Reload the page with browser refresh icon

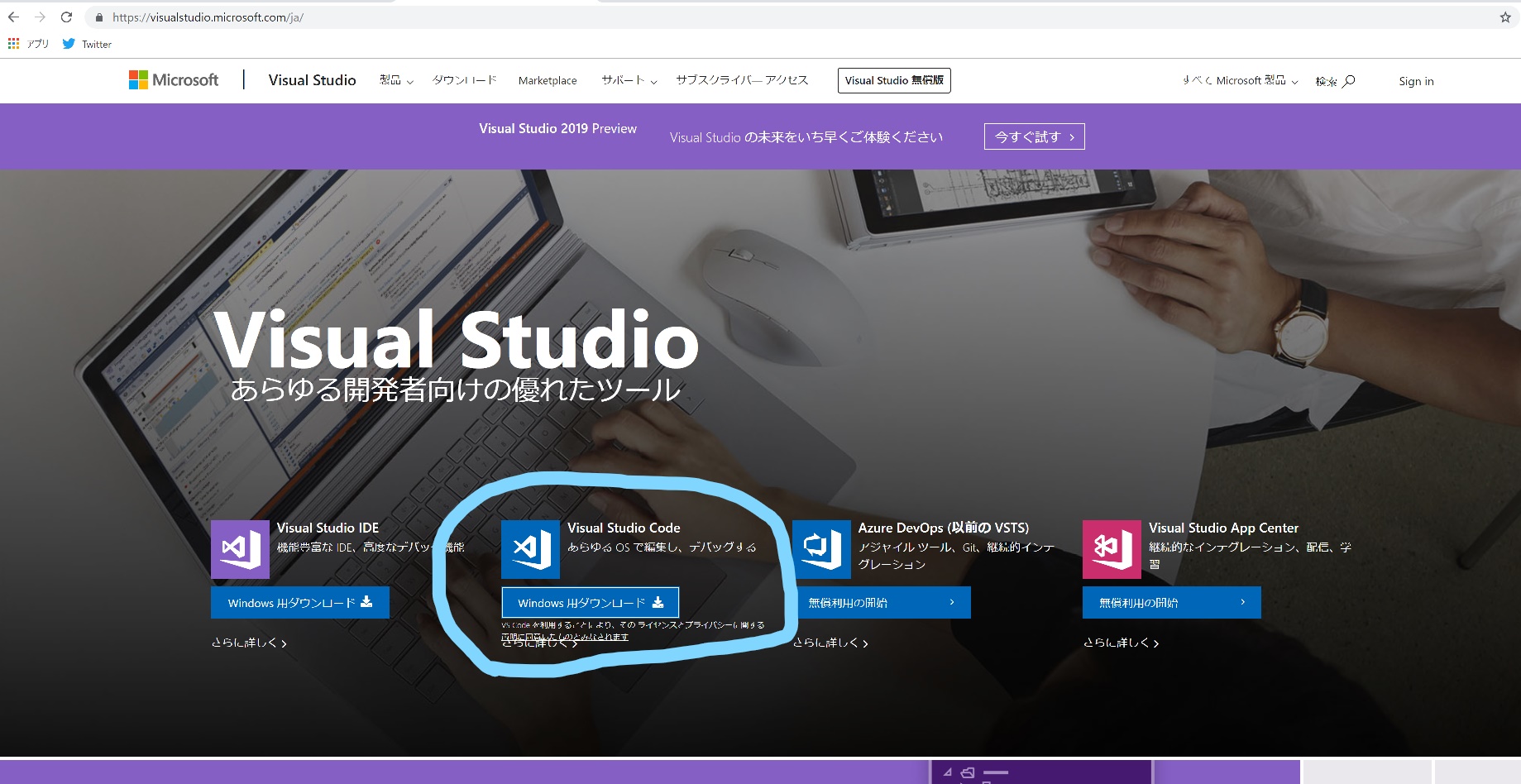[x=67, y=17]
